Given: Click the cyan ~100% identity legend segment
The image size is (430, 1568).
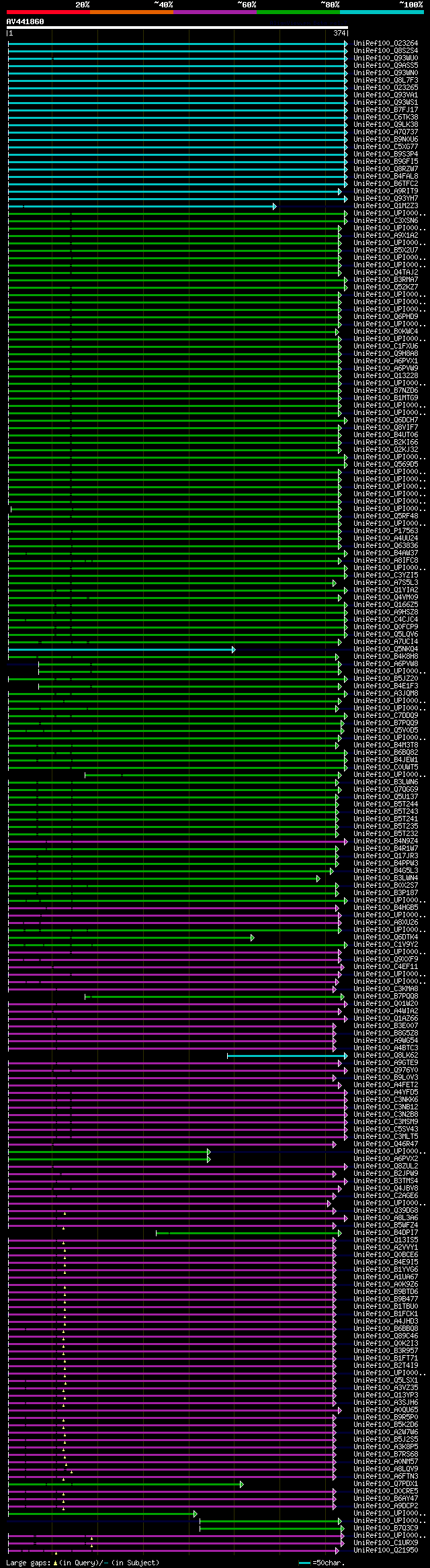Looking at the screenshot, I should pos(382,11).
